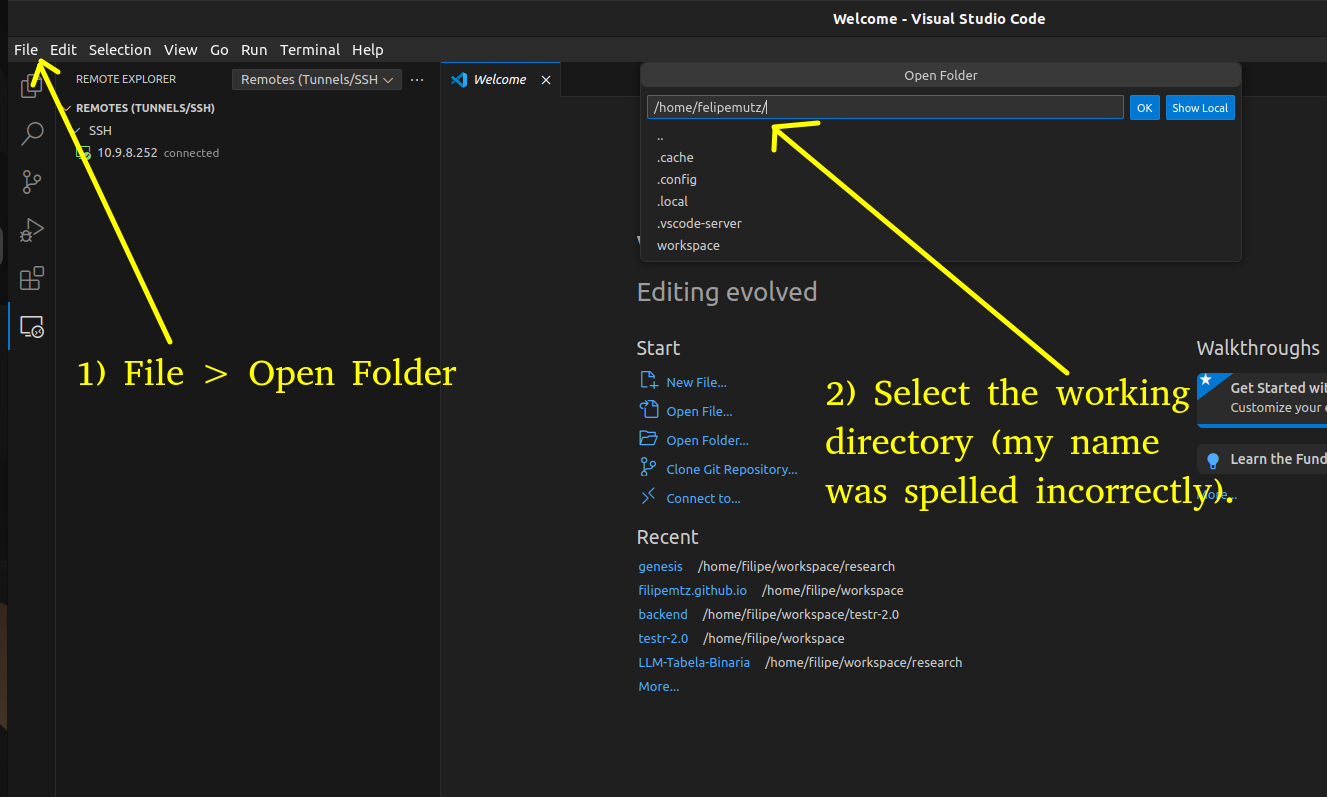Open the recent genesis project
Image resolution: width=1327 pixels, height=797 pixels.
(661, 566)
